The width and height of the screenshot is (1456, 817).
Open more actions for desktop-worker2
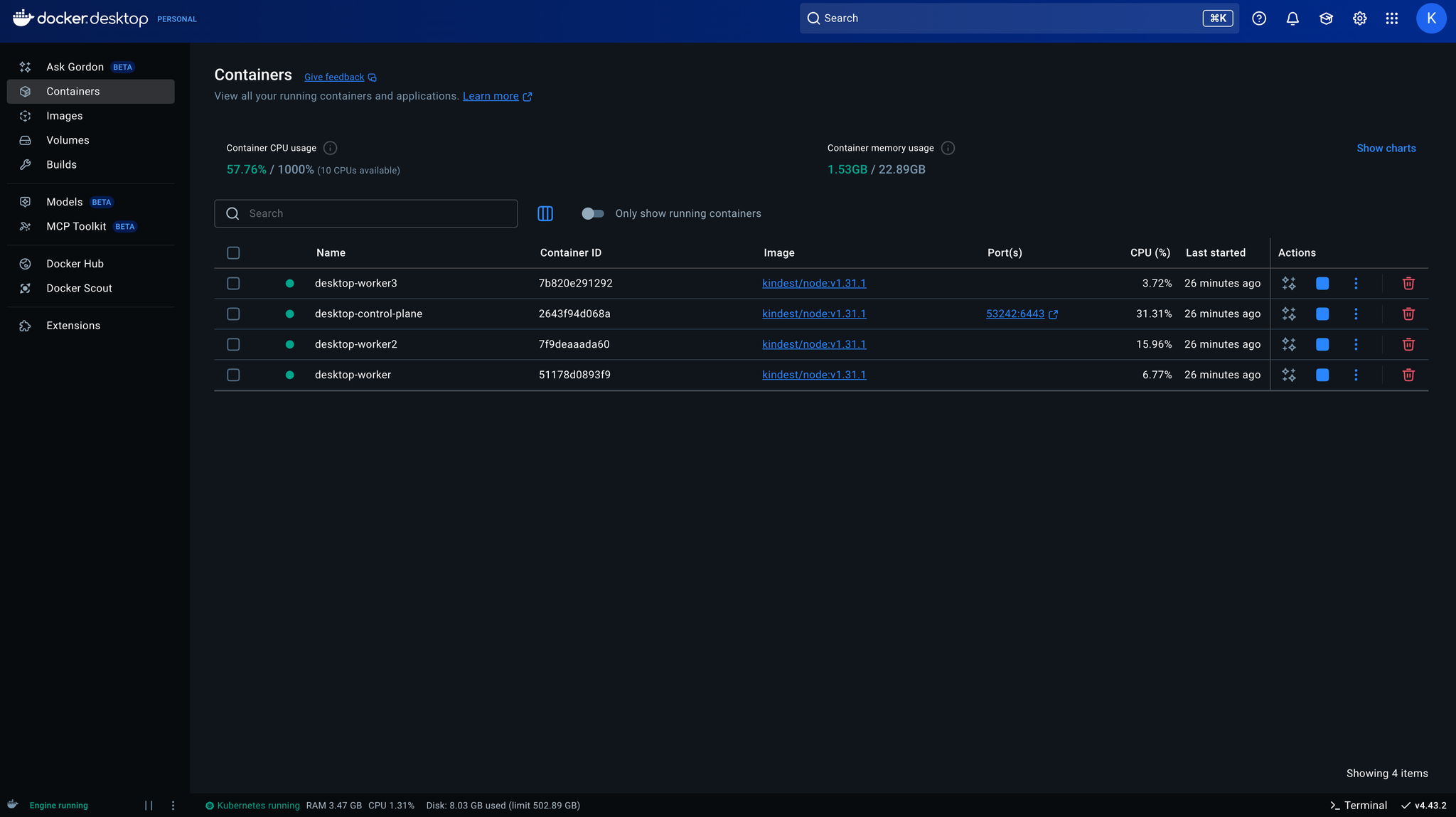pos(1356,344)
